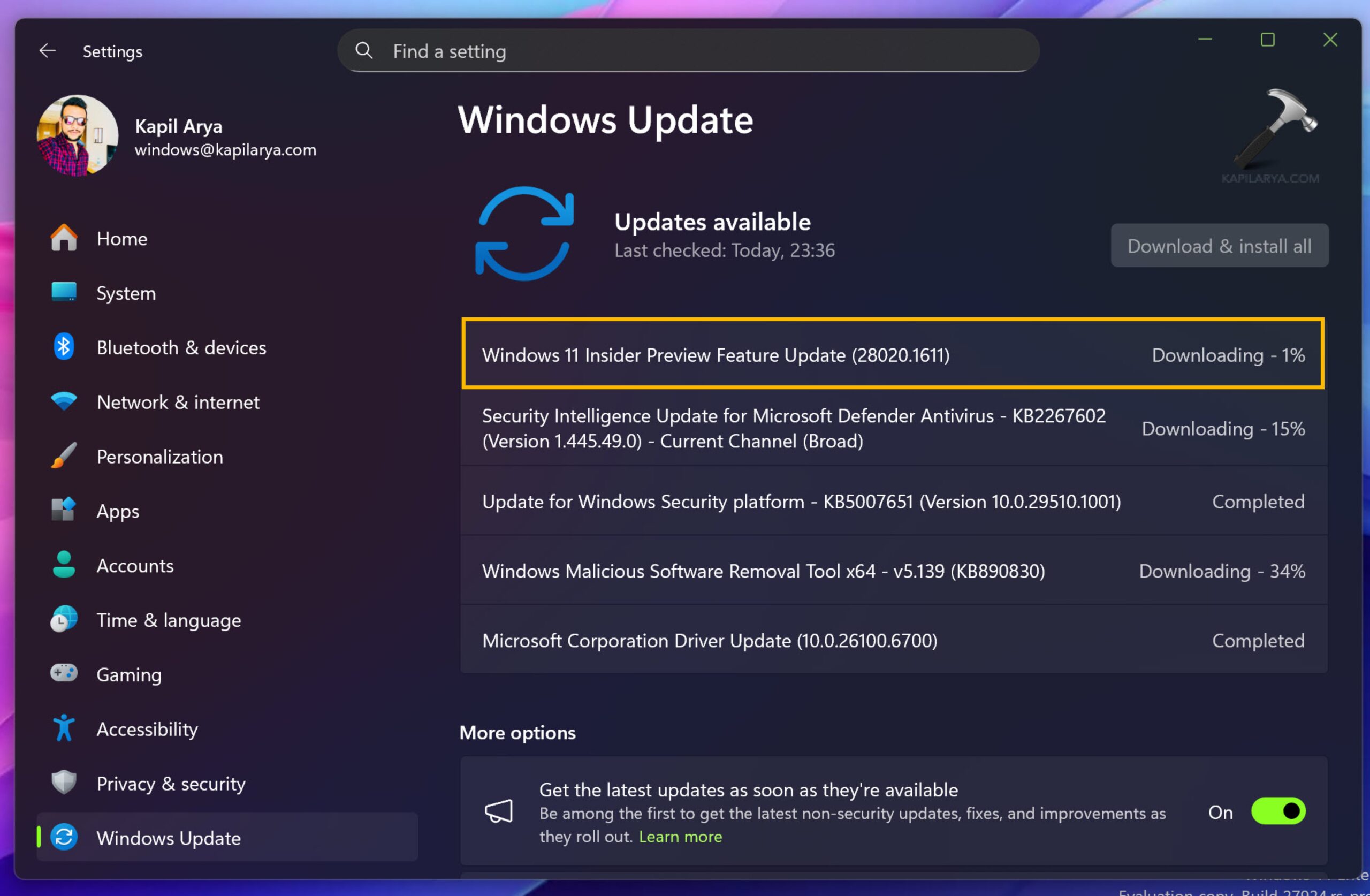
Task: Select the Insider Preview Feature Update row
Action: 892,355
